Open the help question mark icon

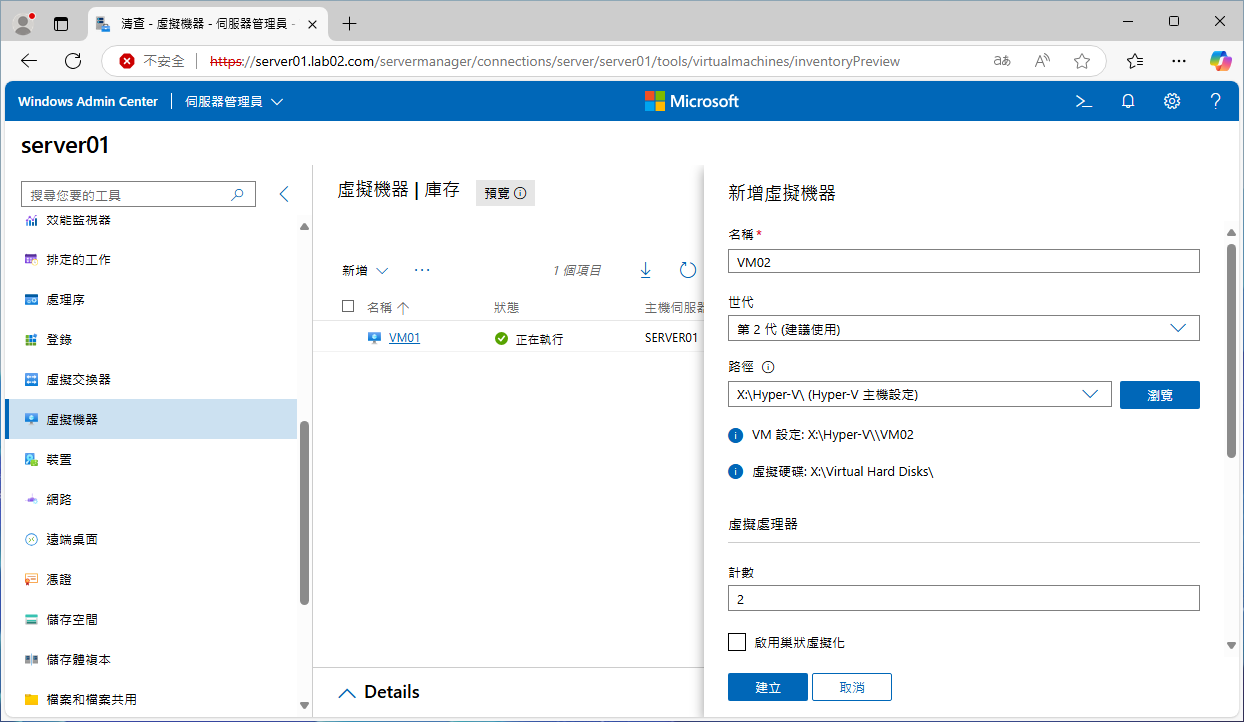pyautogui.click(x=1216, y=101)
